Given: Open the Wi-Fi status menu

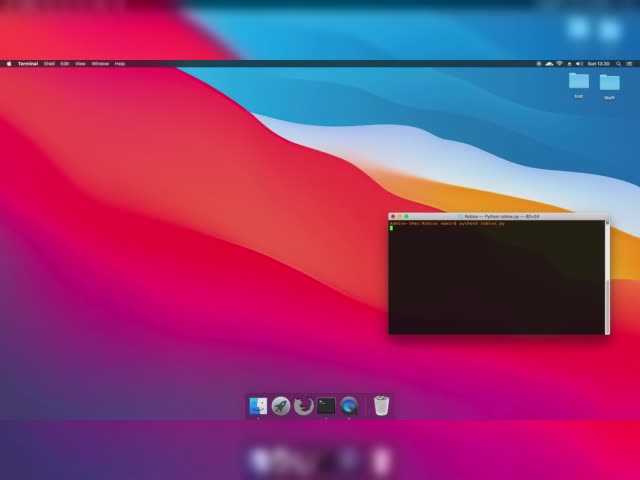Looking at the screenshot, I should (560, 64).
